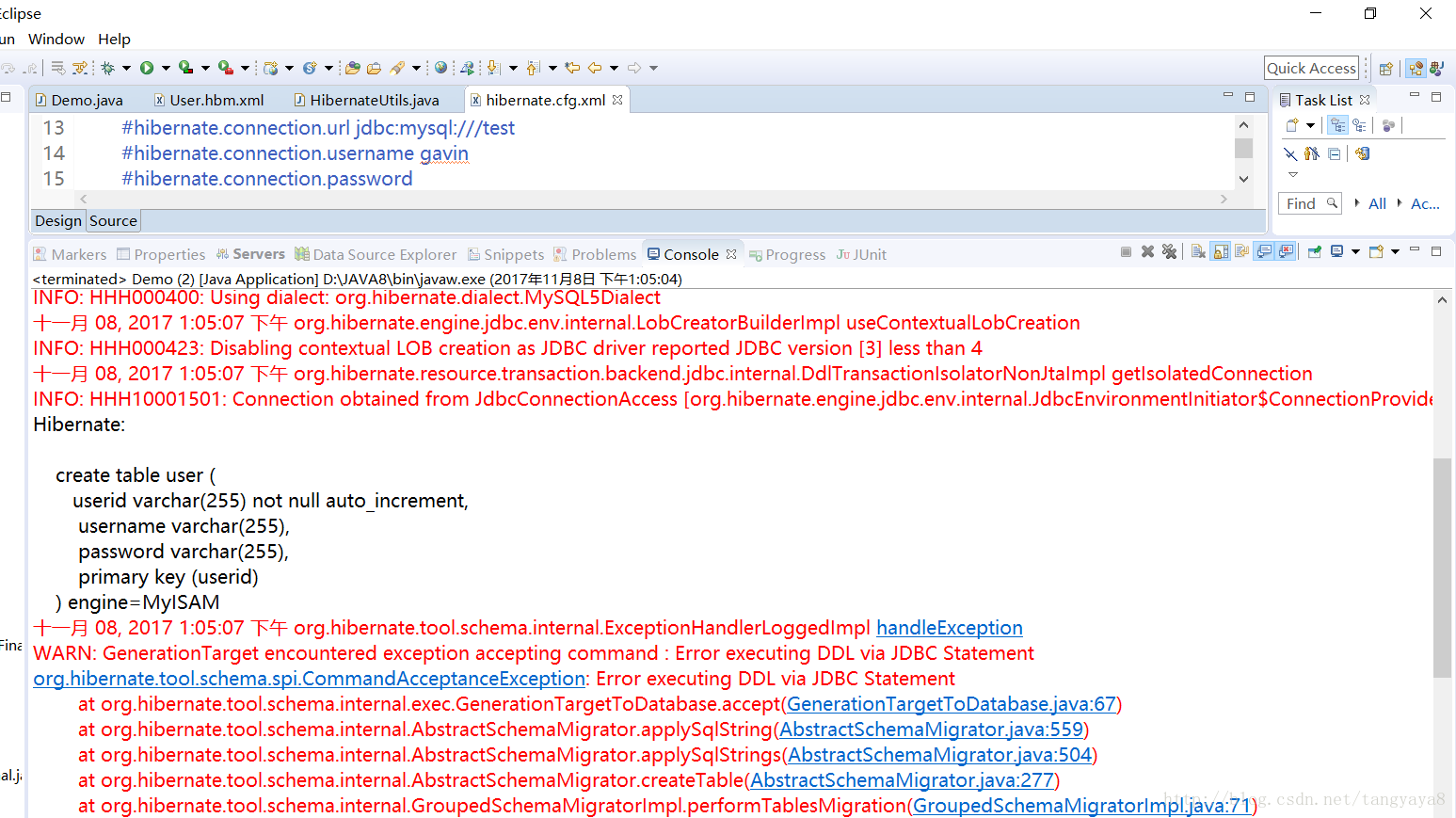Open the New Java Class dropdown arrow

(328, 68)
